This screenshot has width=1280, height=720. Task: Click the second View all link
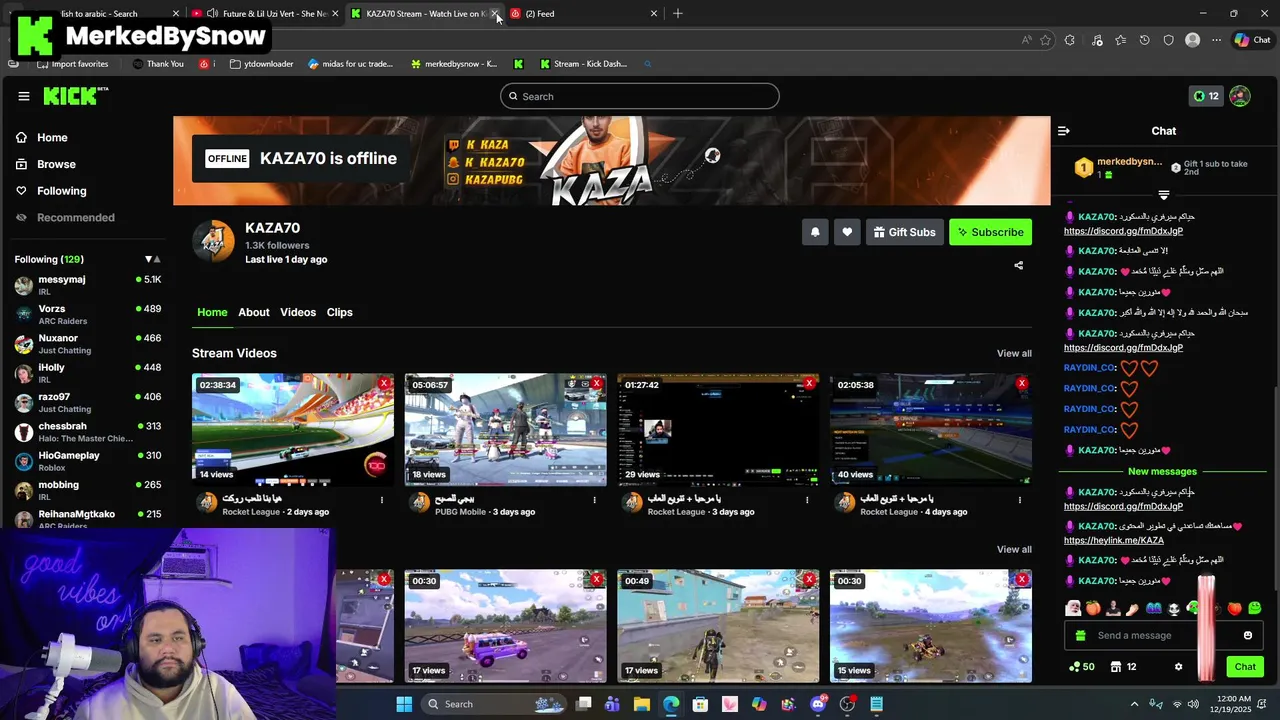coord(1014,549)
